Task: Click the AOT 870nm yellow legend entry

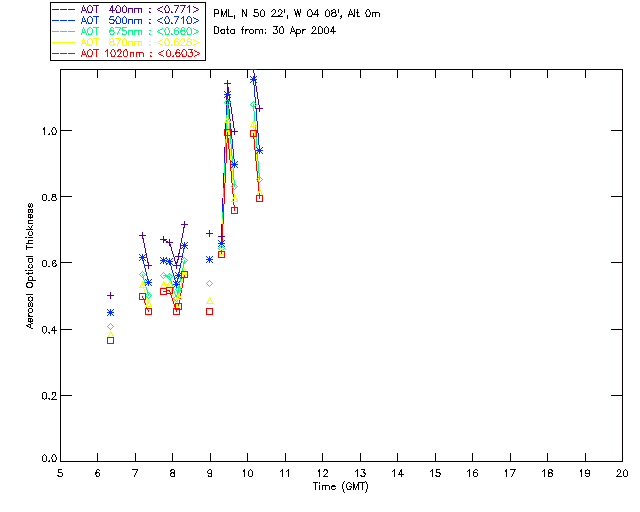Action: [x=126, y=42]
